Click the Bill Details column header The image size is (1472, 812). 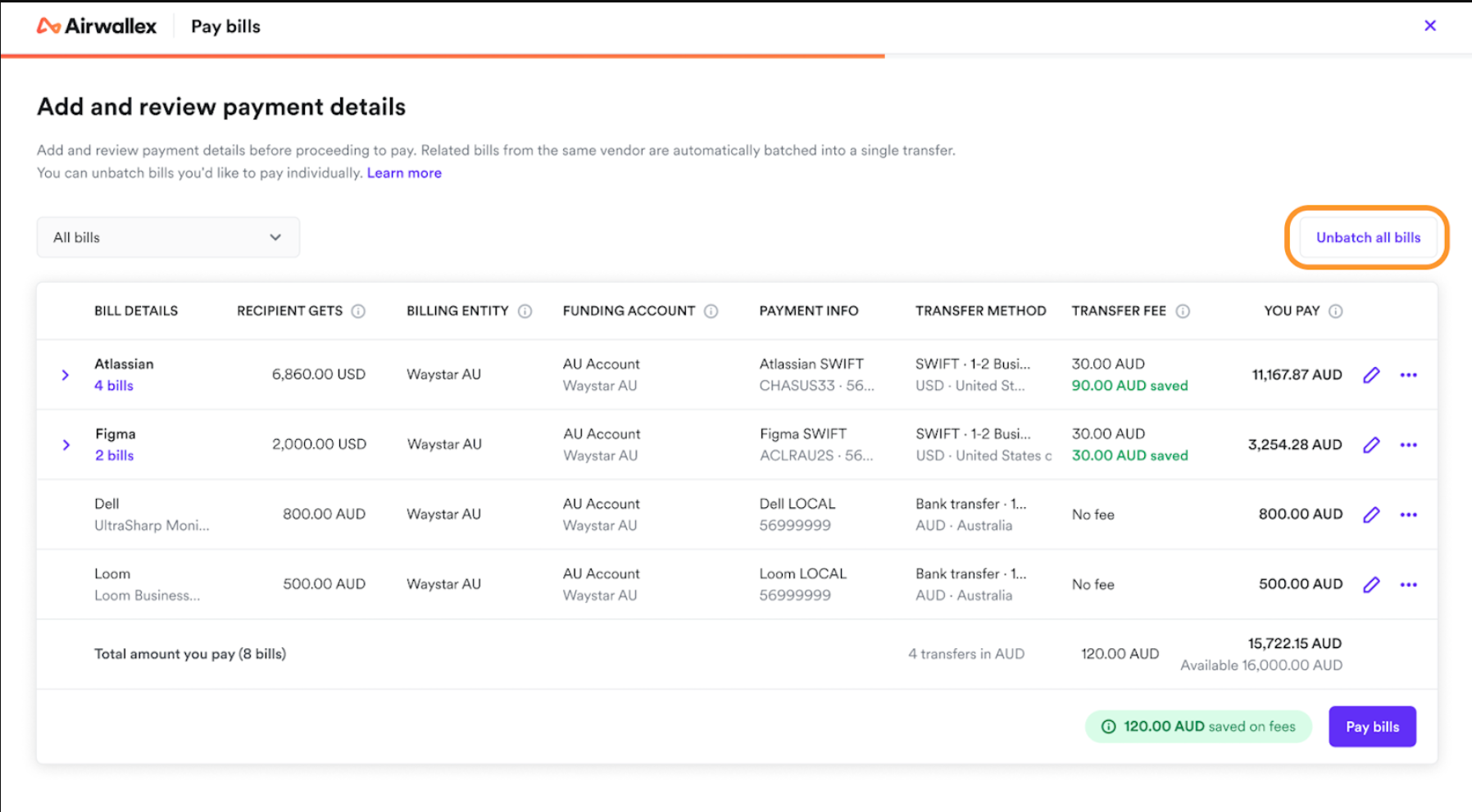point(136,311)
